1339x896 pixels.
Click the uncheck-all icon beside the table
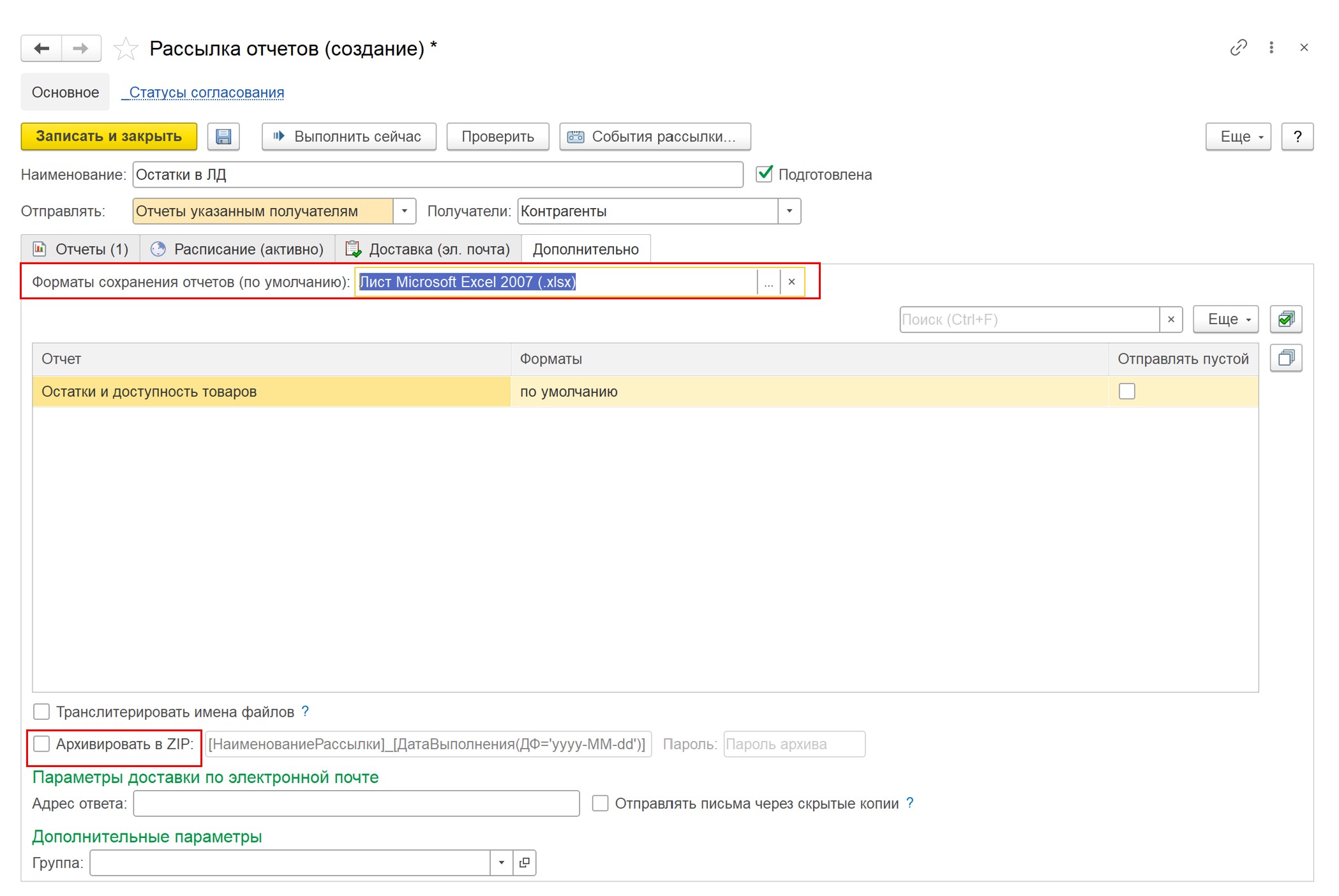1286,358
